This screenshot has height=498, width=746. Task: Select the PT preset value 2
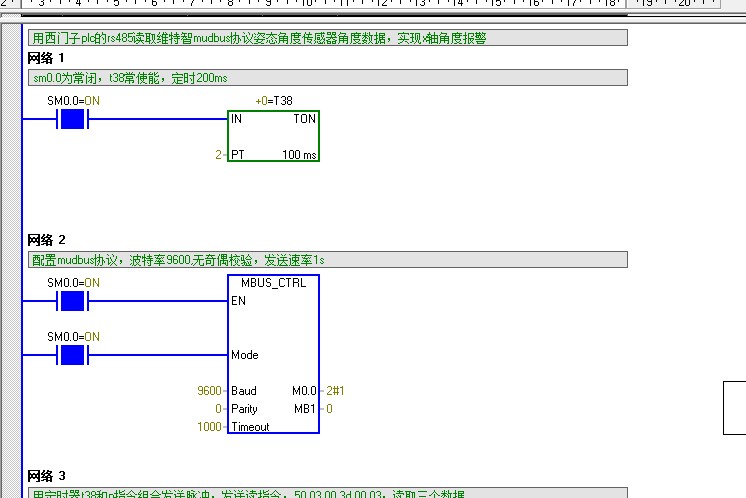(218, 155)
